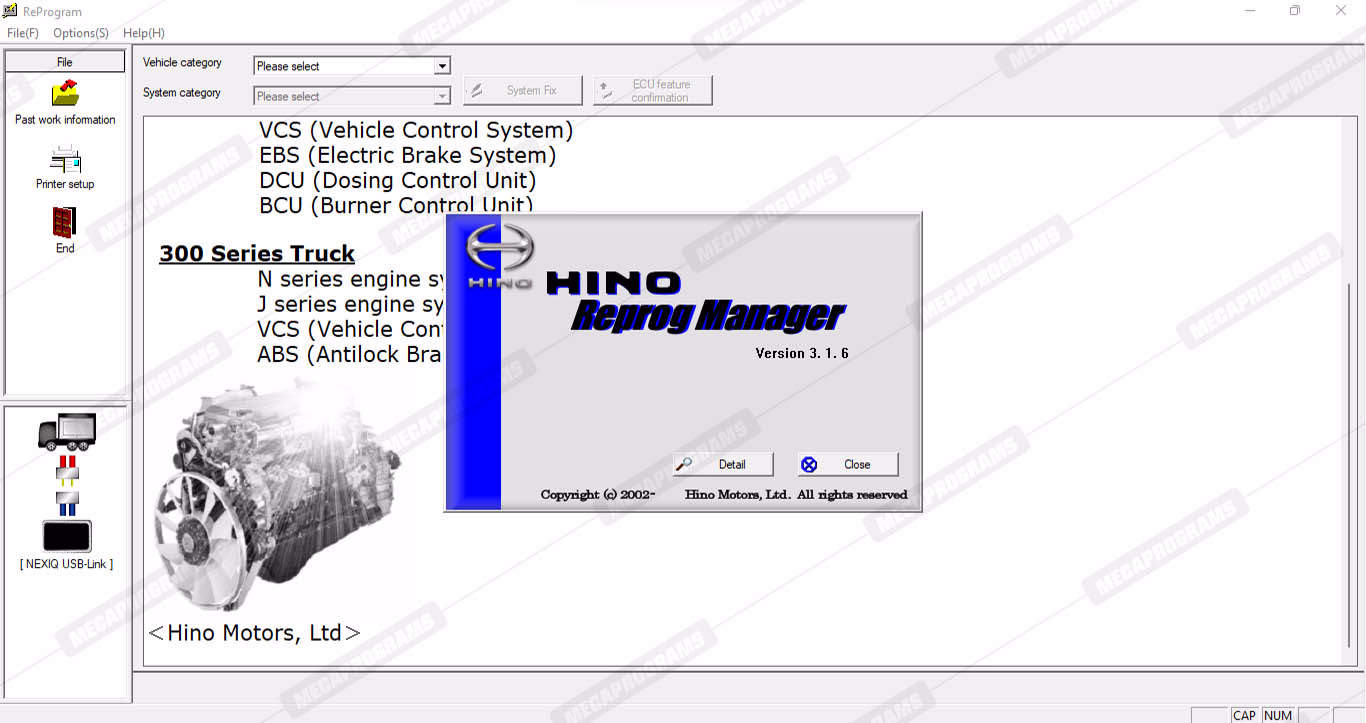Screen dimensions: 1366x723
Task: Open Printer setup icon
Action: 65,159
